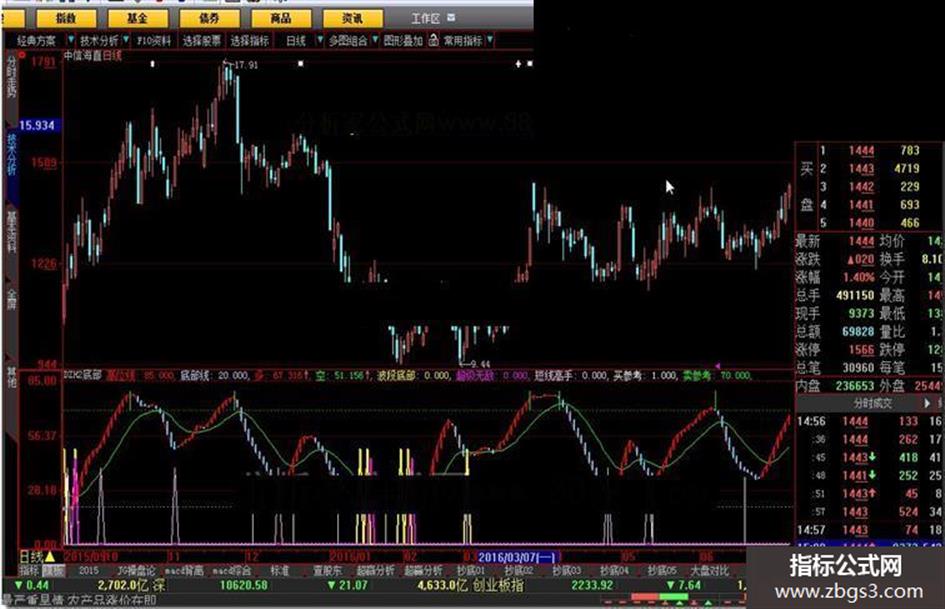Click the 2016/03/07 date marker on timeline

point(519,557)
